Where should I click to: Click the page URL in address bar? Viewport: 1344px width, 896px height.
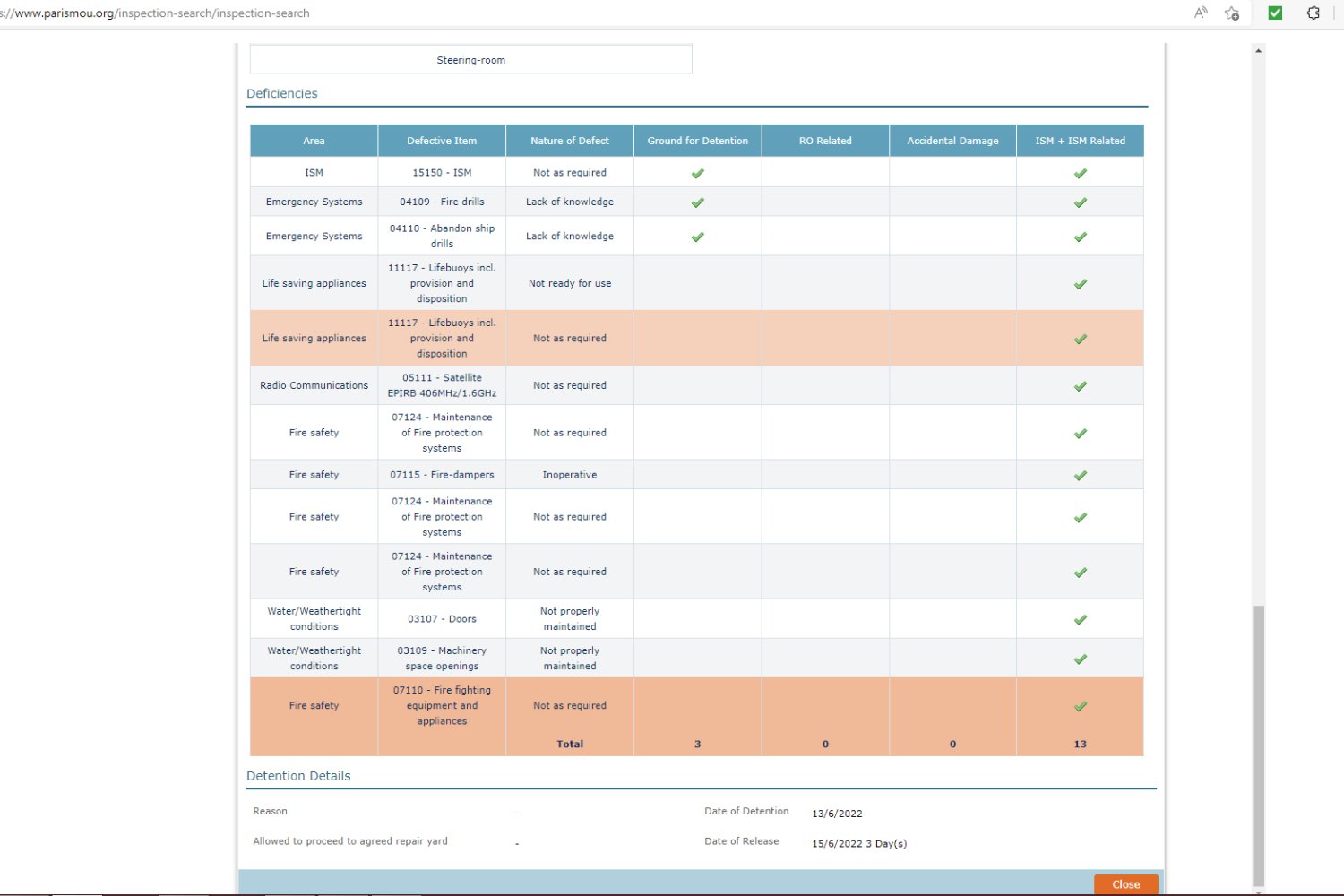click(161, 13)
